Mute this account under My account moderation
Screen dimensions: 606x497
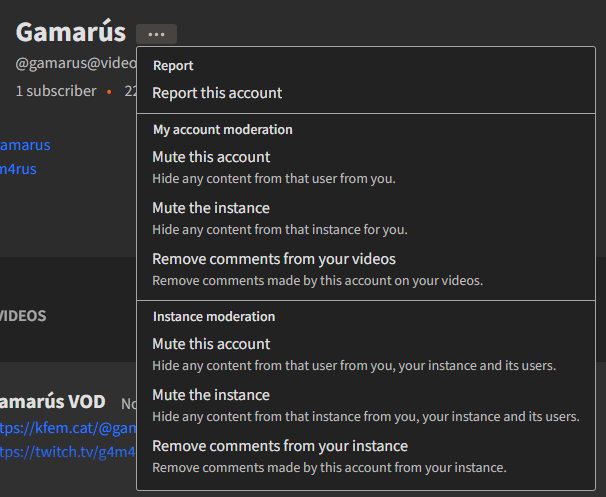[211, 157]
